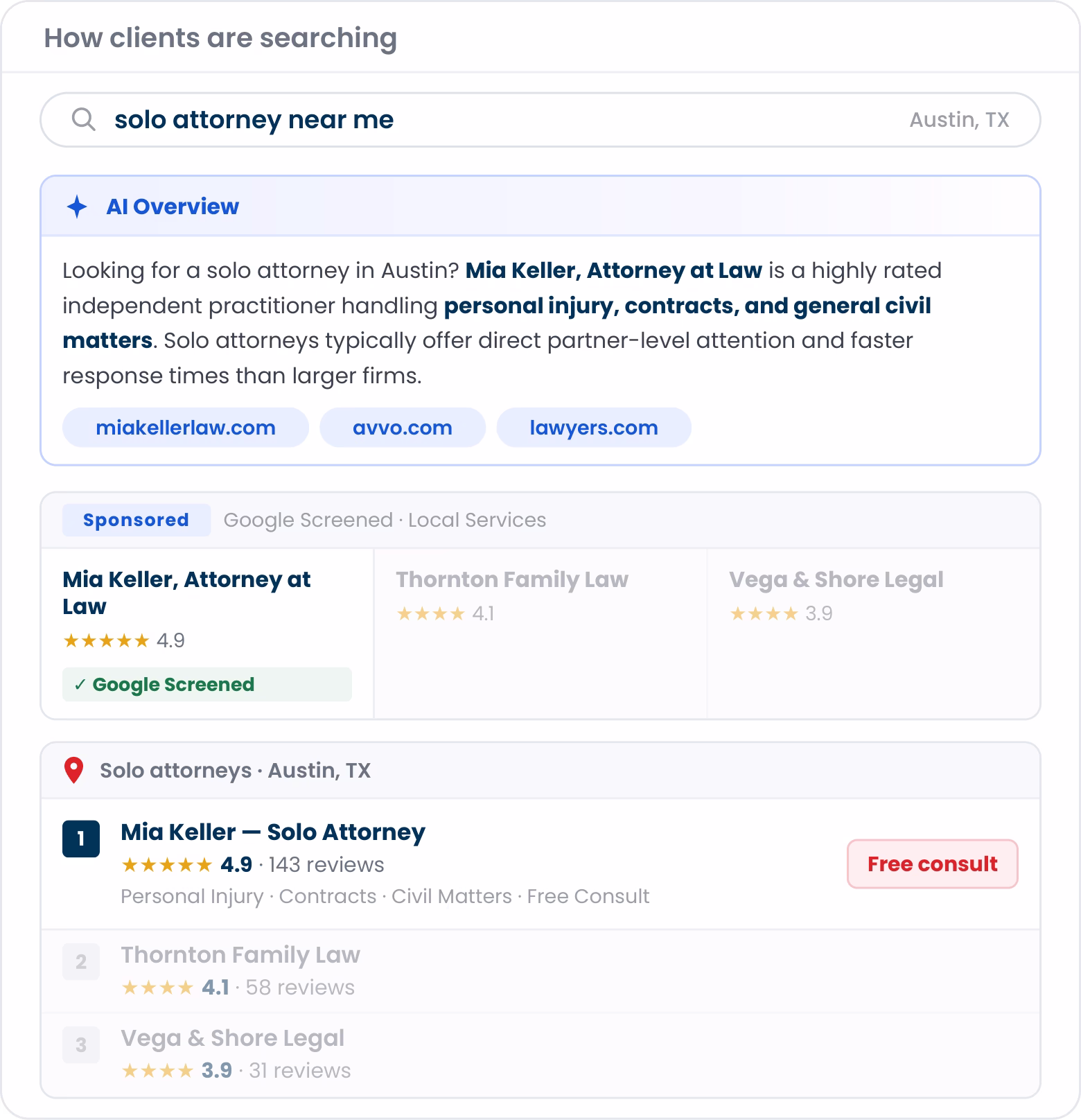Click the Sponsored label
The height and width of the screenshot is (1120, 1081).
137,520
